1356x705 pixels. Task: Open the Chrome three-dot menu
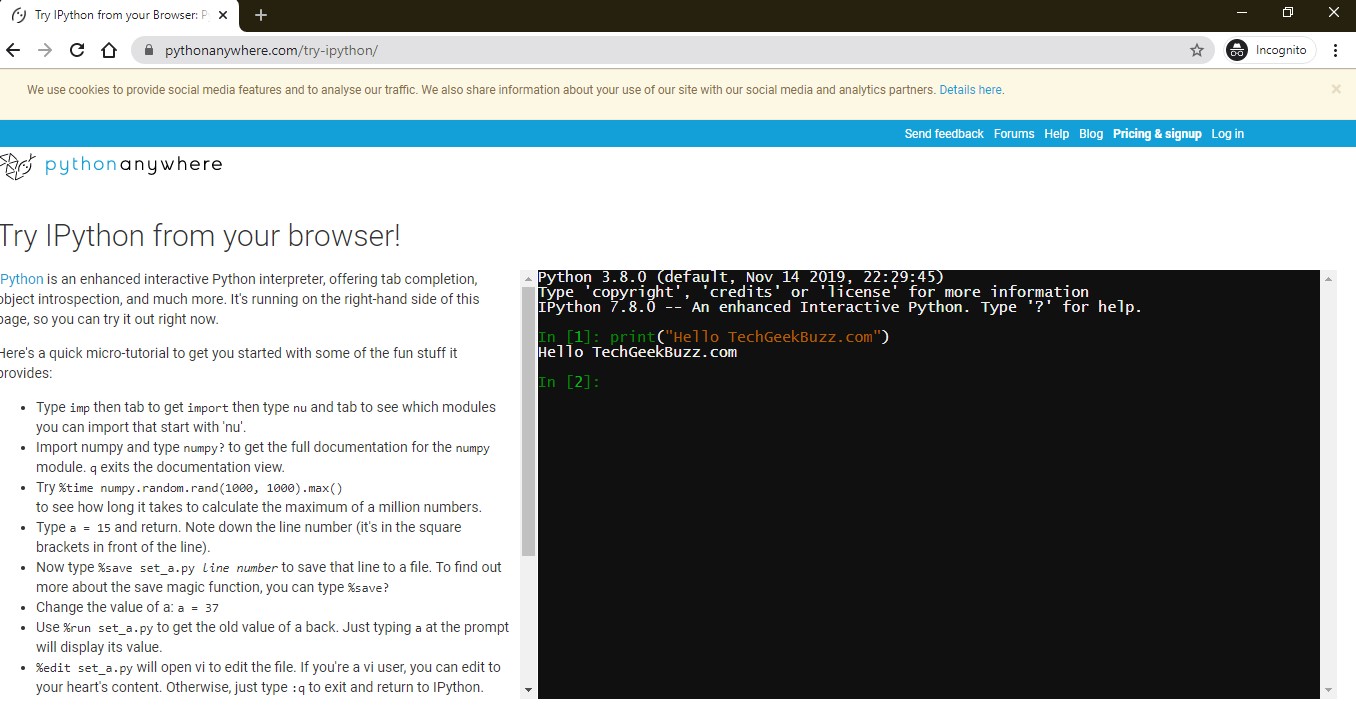click(x=1337, y=50)
